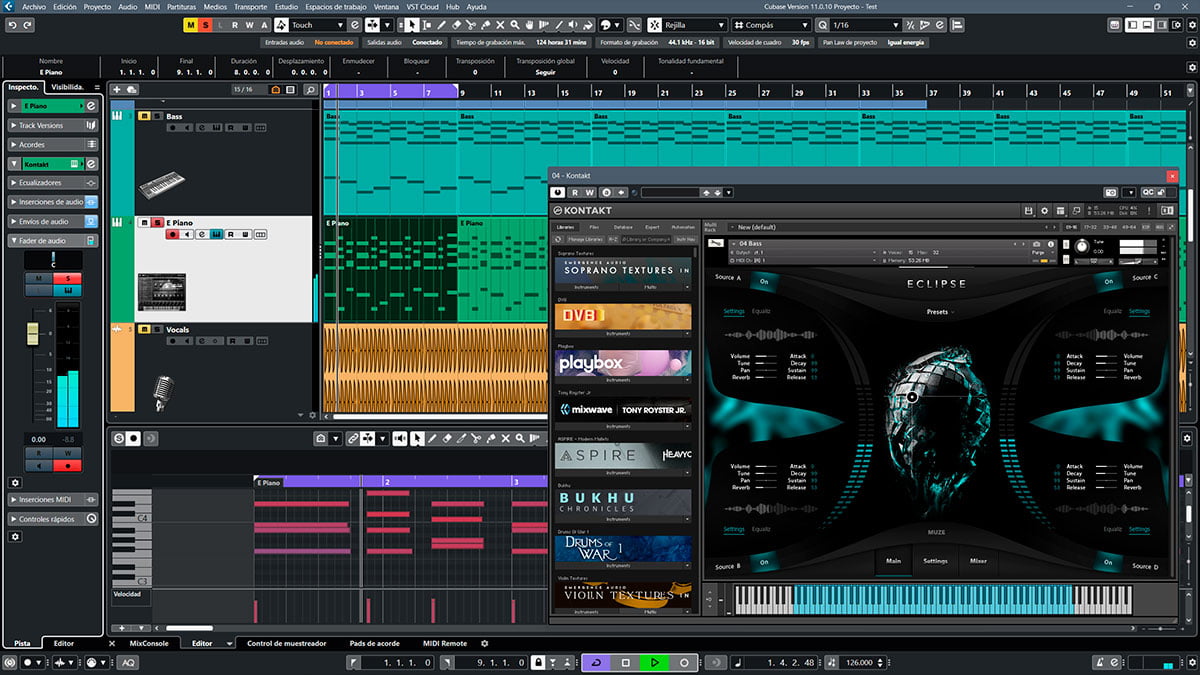Toggle the inspector channel Solo S button
This screenshot has width=1200, height=675.
click(x=68, y=277)
